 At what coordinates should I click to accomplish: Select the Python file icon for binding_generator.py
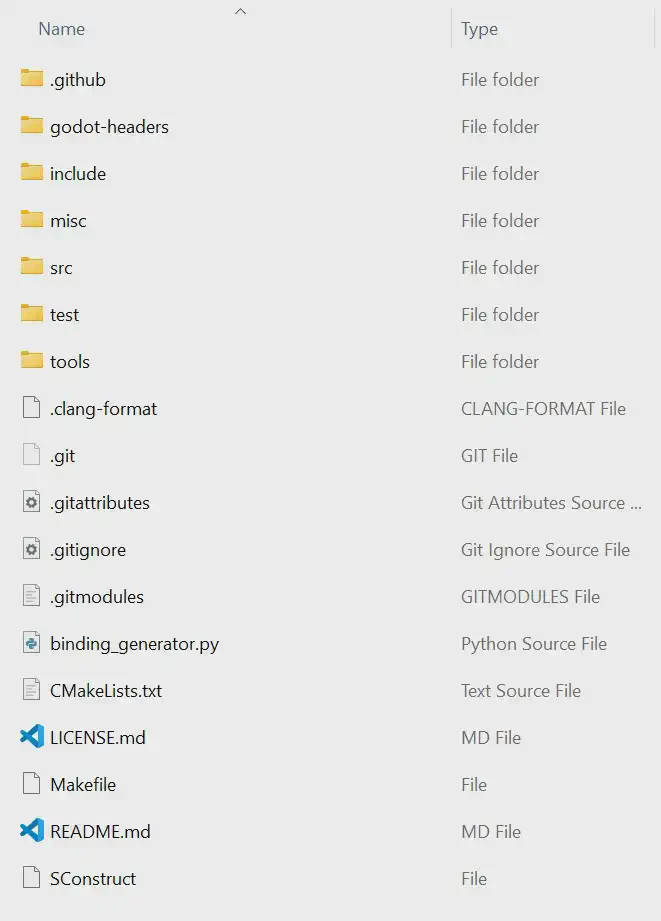click(x=32, y=642)
